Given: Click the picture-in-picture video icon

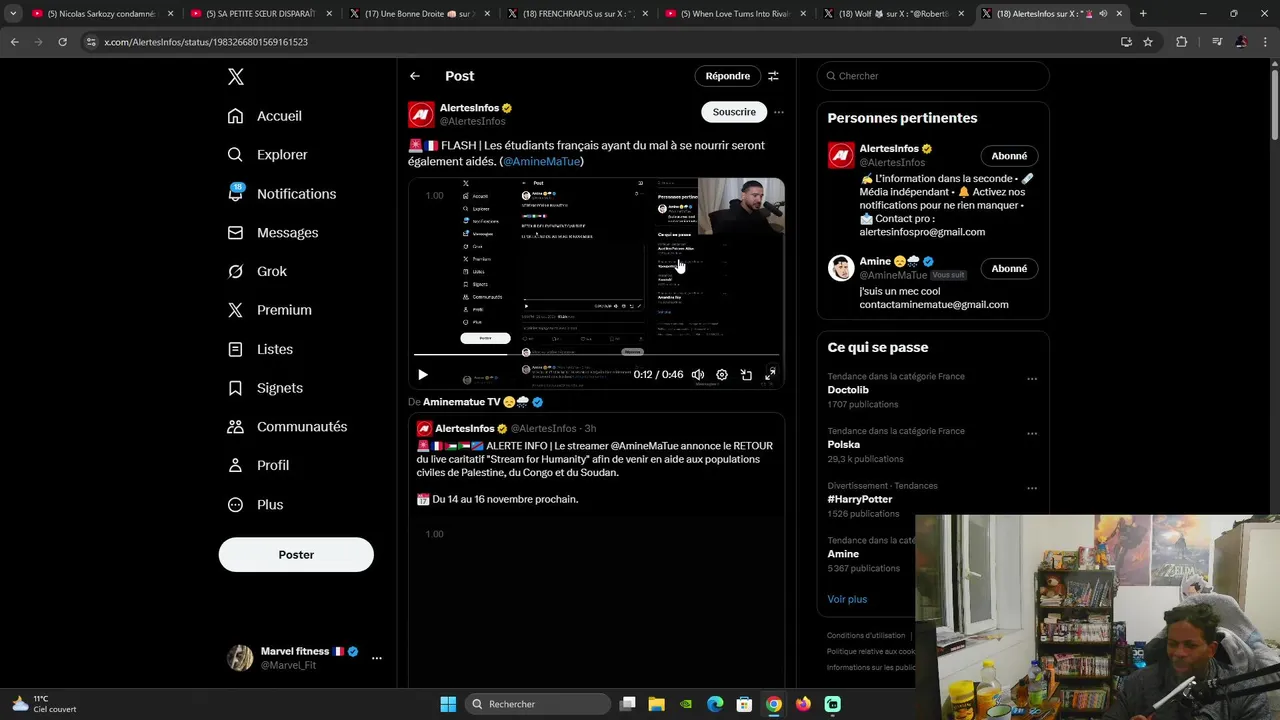Looking at the screenshot, I should (x=746, y=375).
